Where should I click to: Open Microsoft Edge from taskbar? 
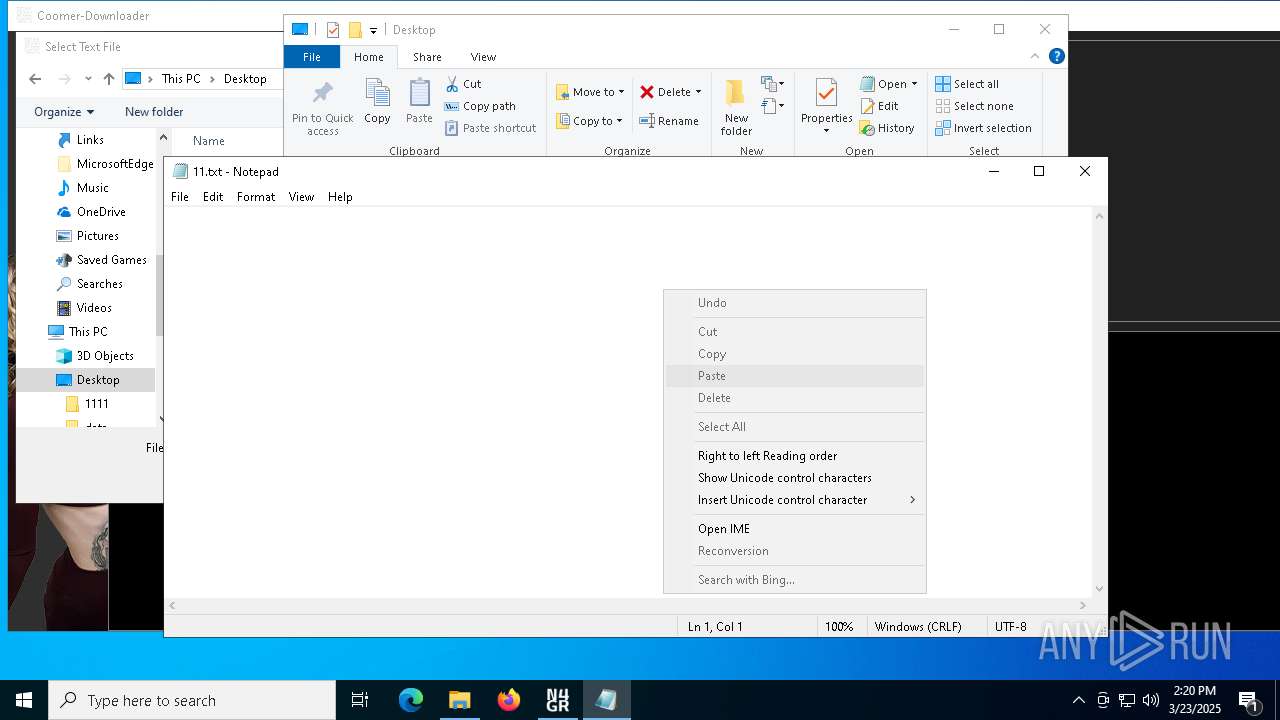(411, 700)
